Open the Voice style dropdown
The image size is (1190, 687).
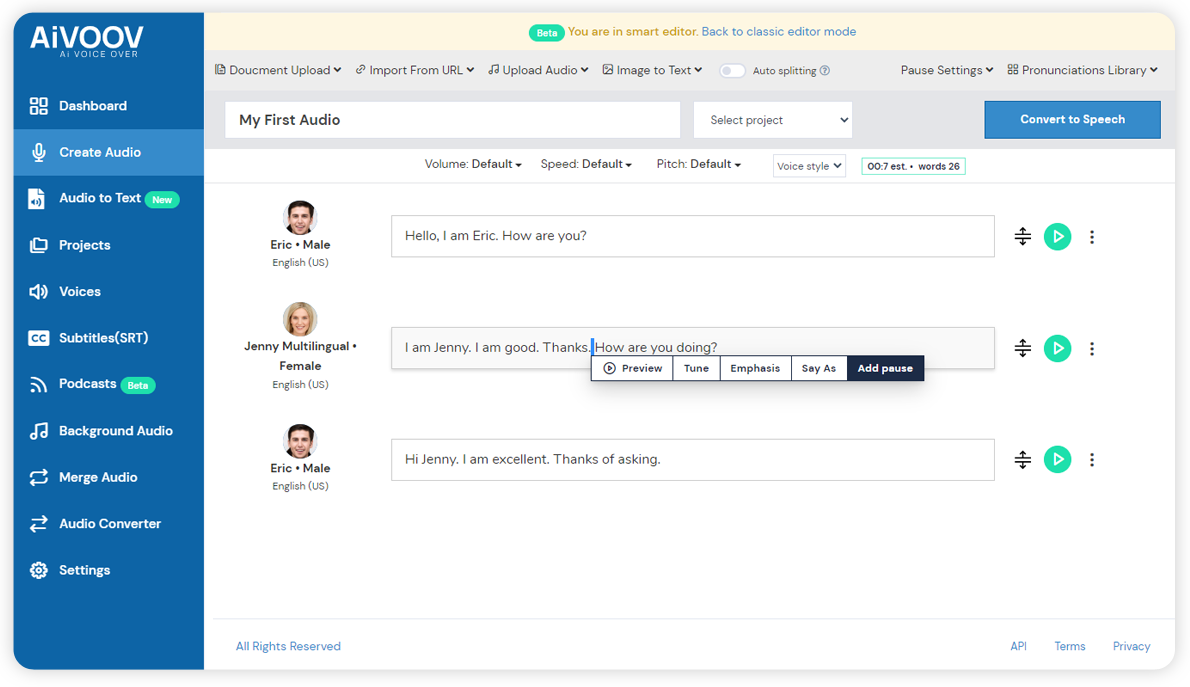tap(809, 166)
